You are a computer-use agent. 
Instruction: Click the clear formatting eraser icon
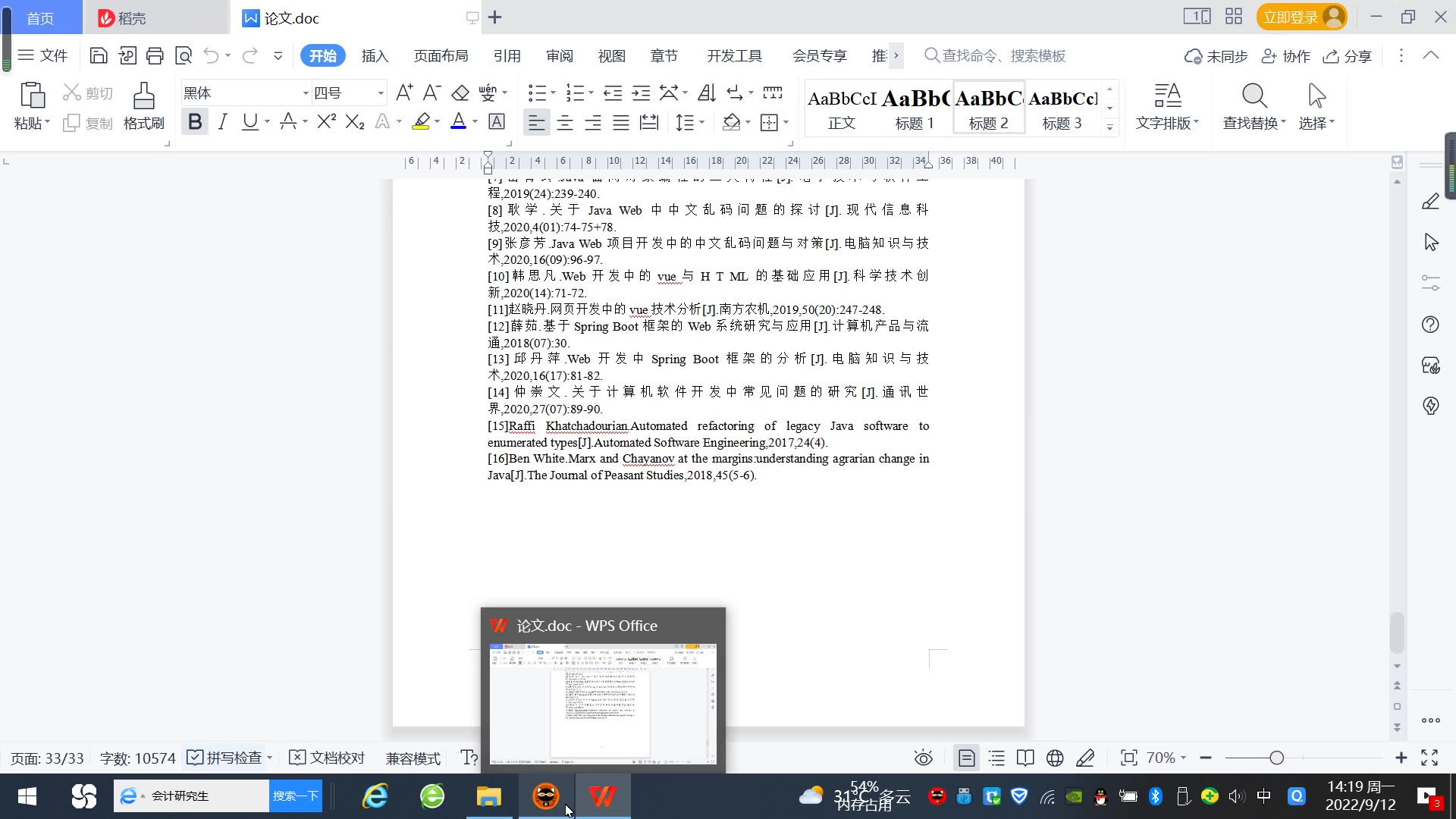[x=460, y=93]
